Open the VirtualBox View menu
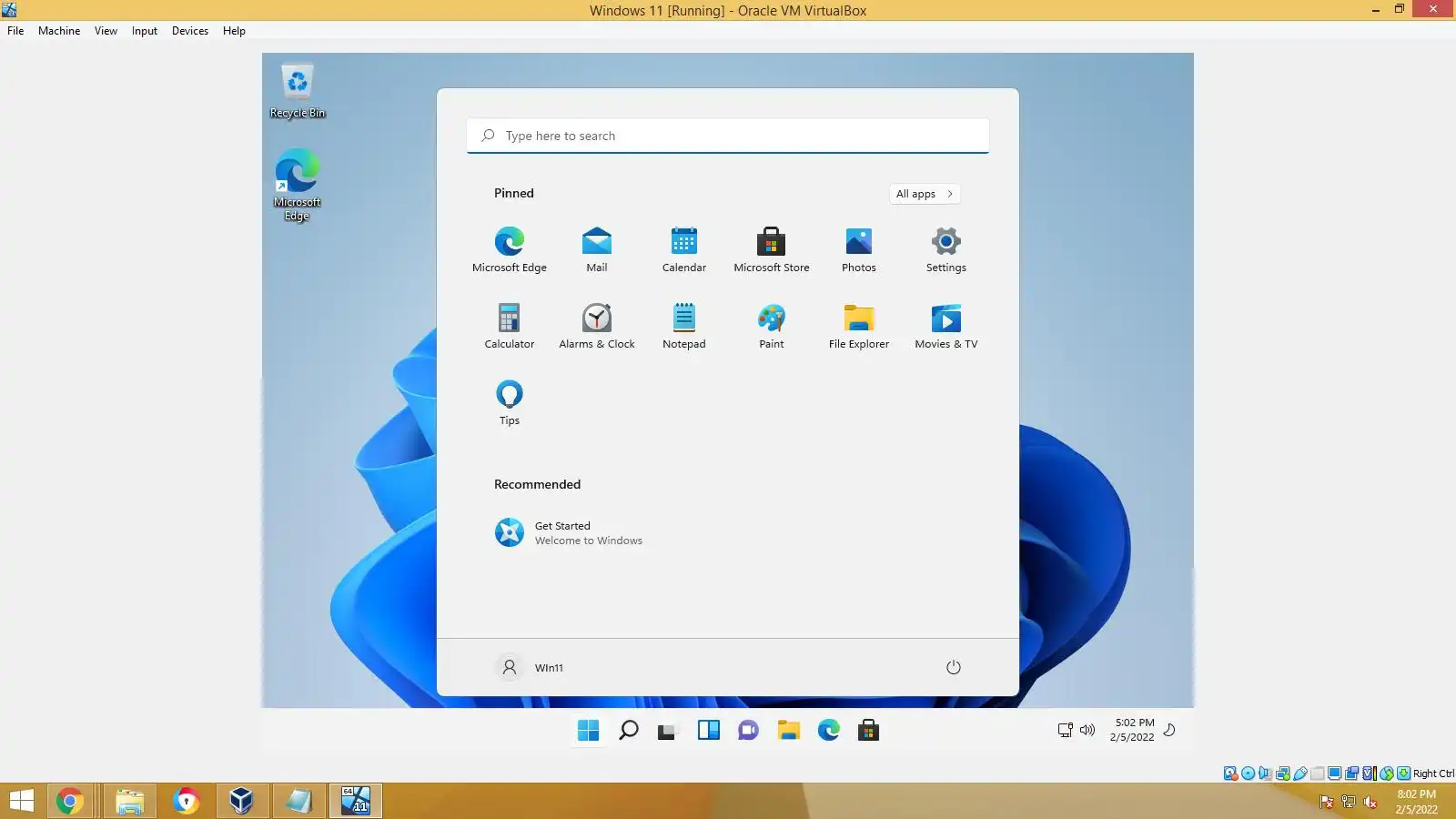Viewport: 1456px width, 819px height. point(106,31)
